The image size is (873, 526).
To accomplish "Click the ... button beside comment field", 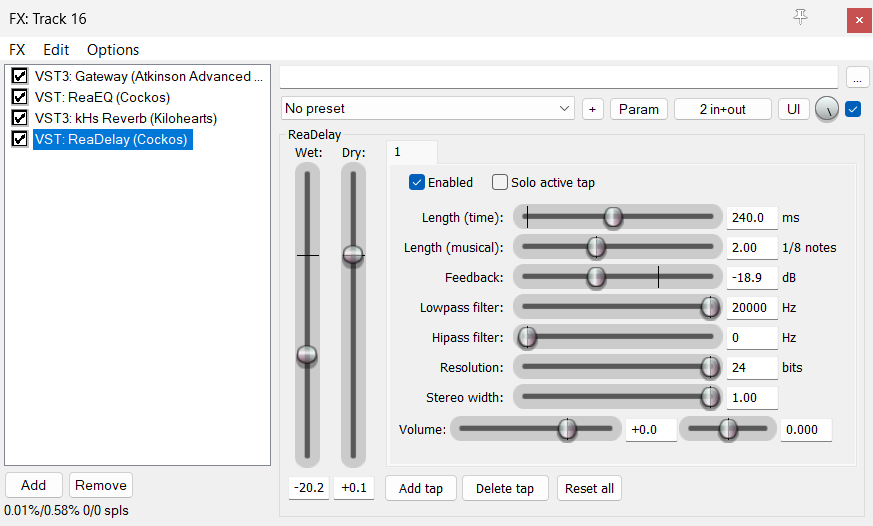I will [x=857, y=77].
